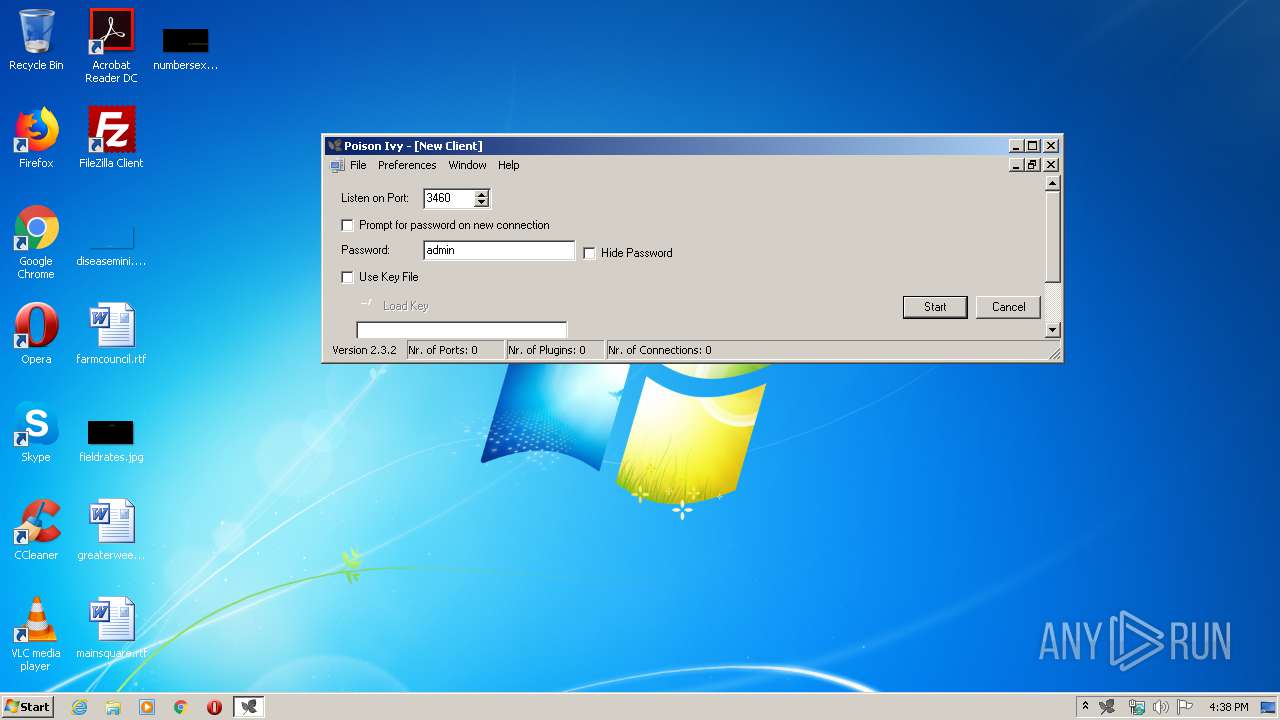
Task: Click the child window icon beside File
Action: point(337,165)
